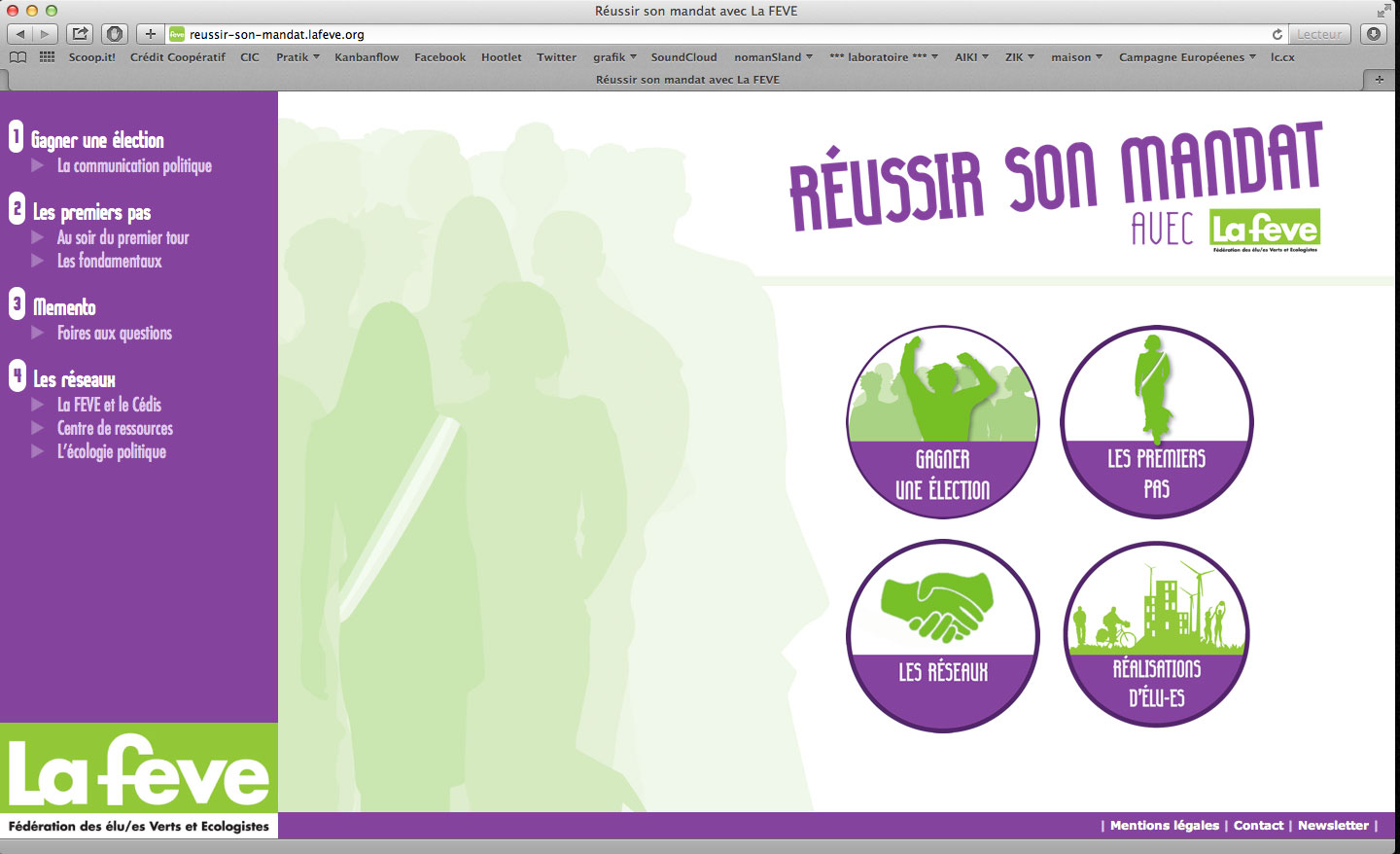Click the arrow beside Centre de ressources
This screenshot has height=854, width=1400.
(x=38, y=428)
